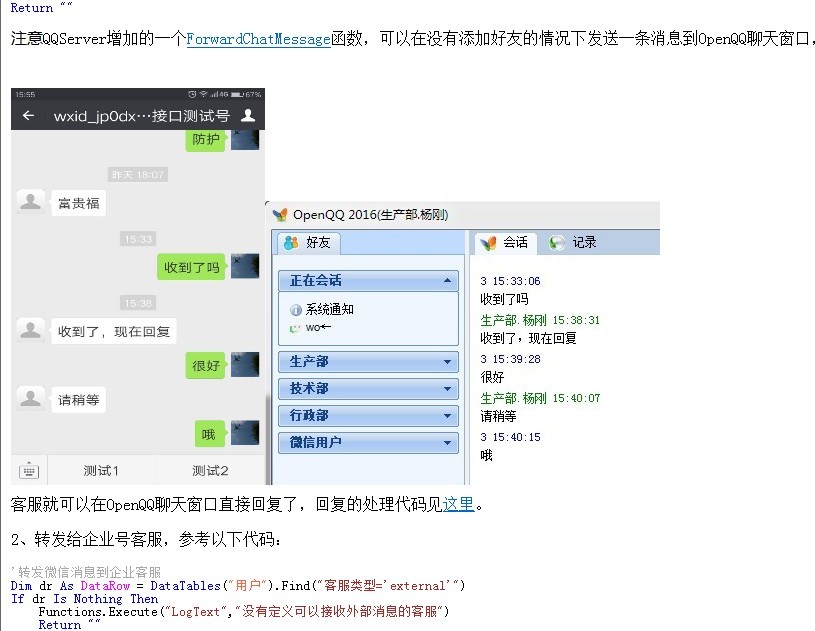
Task: Tap the back arrow in the WeChat header
Action: pos(28,115)
